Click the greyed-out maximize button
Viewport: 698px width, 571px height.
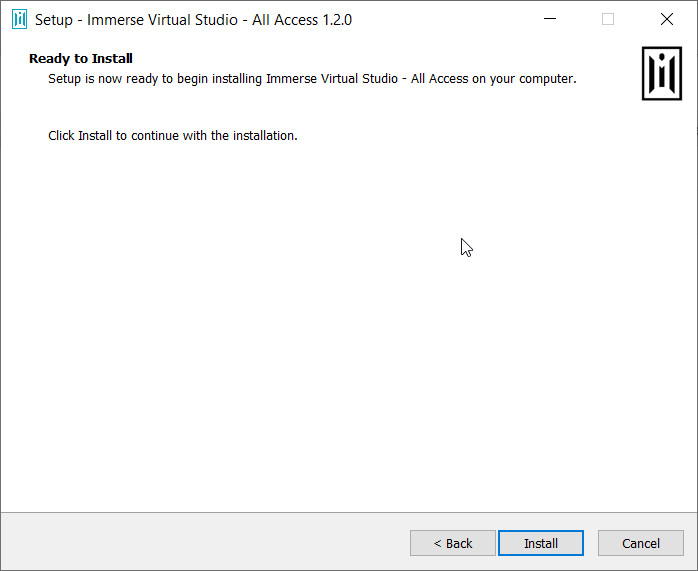608,19
